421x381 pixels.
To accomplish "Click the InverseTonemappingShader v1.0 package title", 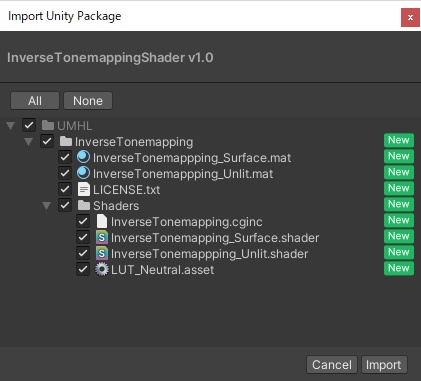I will click(110, 58).
